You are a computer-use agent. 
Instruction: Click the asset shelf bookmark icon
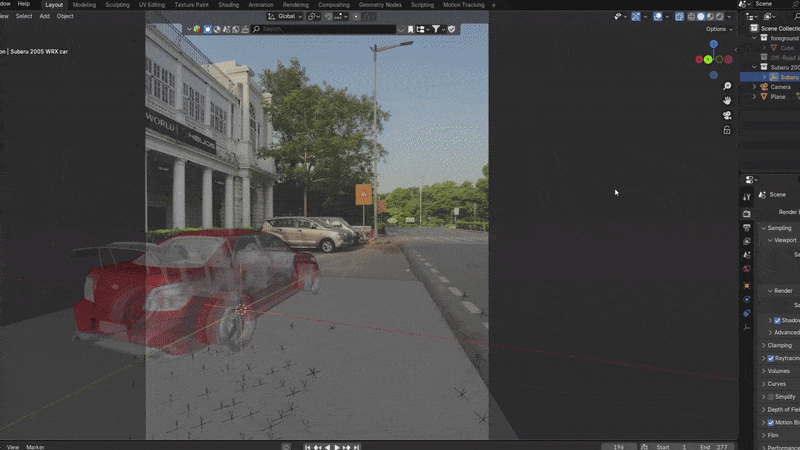[410, 29]
